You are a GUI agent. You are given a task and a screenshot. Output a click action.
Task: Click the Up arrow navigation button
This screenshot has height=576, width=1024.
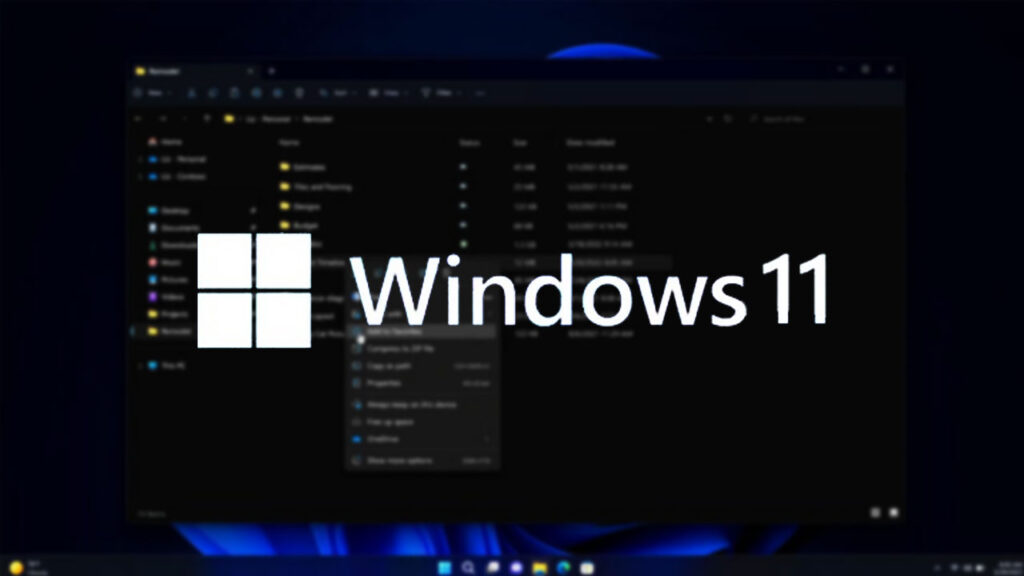[x=207, y=118]
